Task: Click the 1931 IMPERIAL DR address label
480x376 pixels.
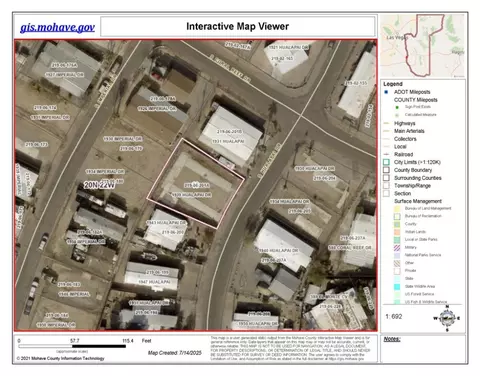Action: point(50,117)
